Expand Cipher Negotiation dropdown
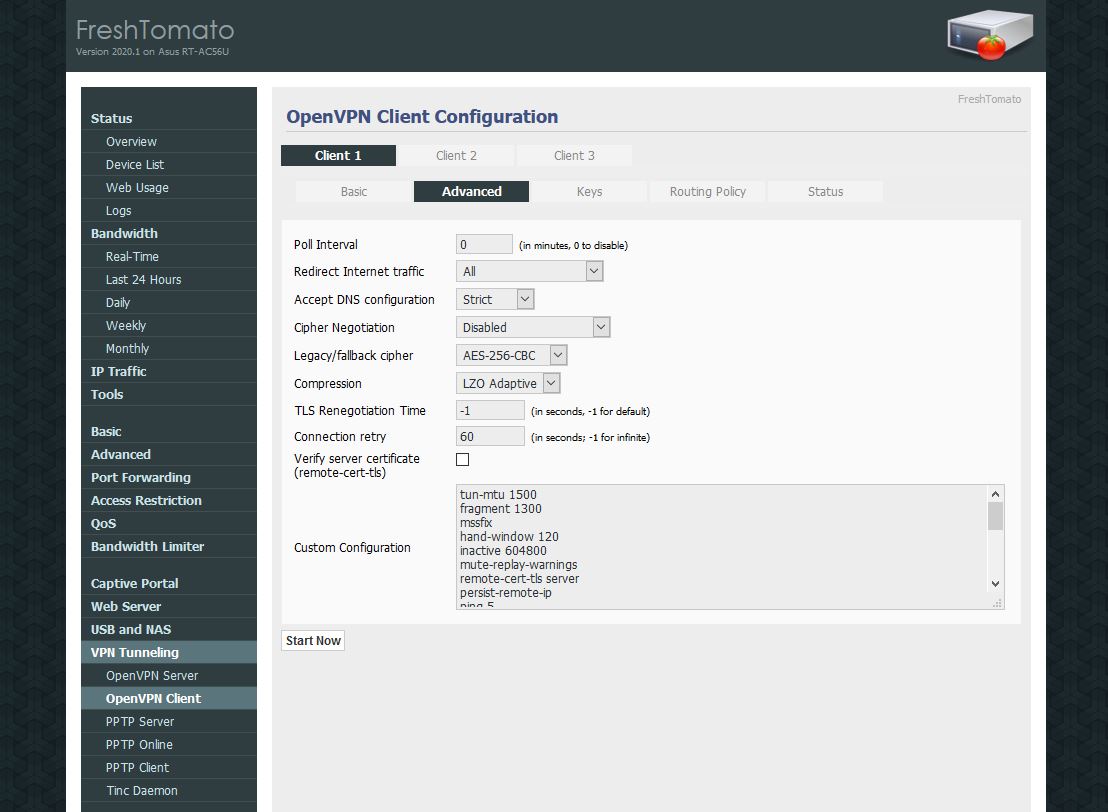 click(x=533, y=327)
